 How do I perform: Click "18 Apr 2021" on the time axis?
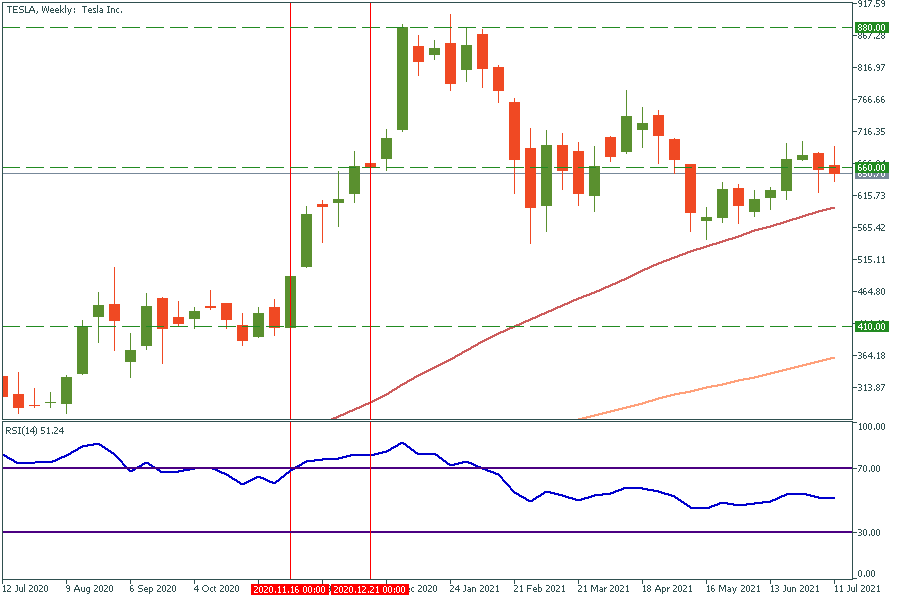point(666,590)
